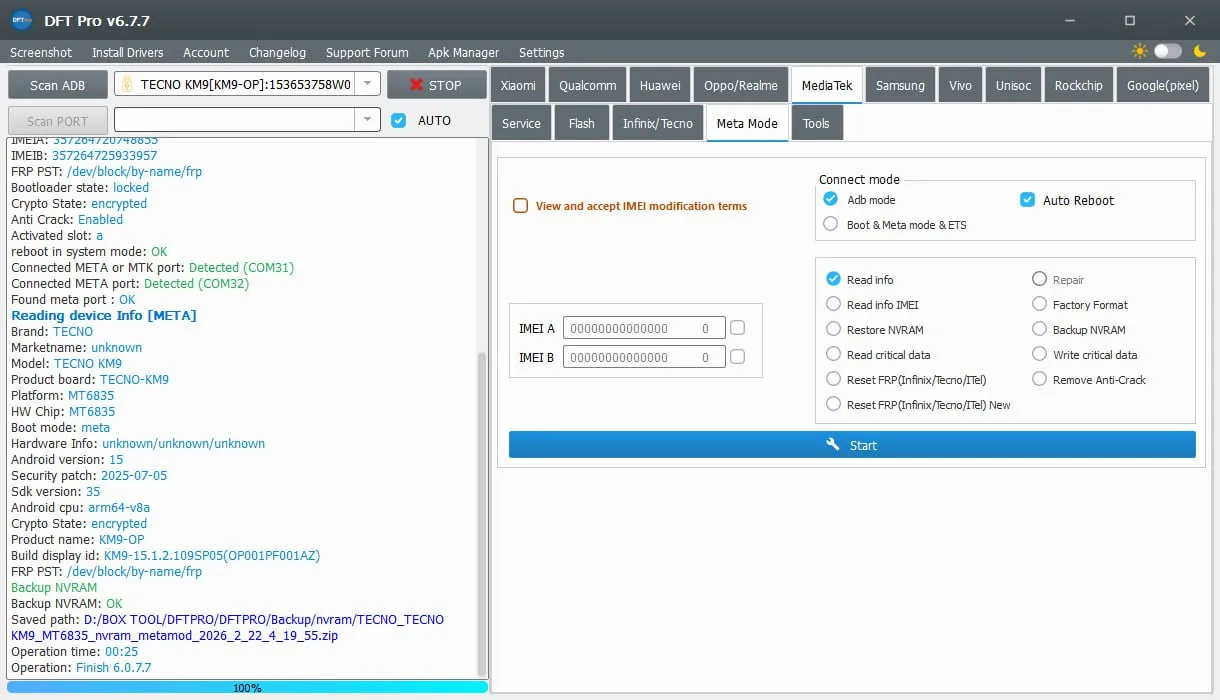The width and height of the screenshot is (1220, 700).
Task: Switch to the Google(pixel) tab
Action: click(x=1163, y=85)
